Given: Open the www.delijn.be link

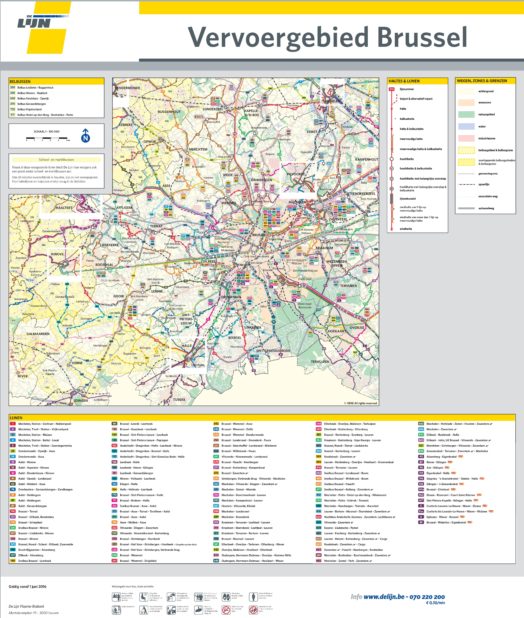Looking at the screenshot, I should click(384, 597).
